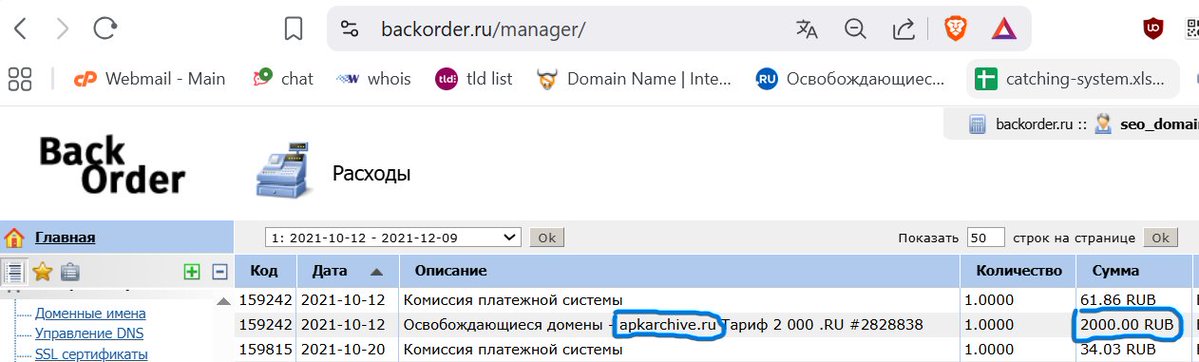
Task: Open the Освобождающиес... bookmark
Action: pyautogui.click(x=850, y=78)
